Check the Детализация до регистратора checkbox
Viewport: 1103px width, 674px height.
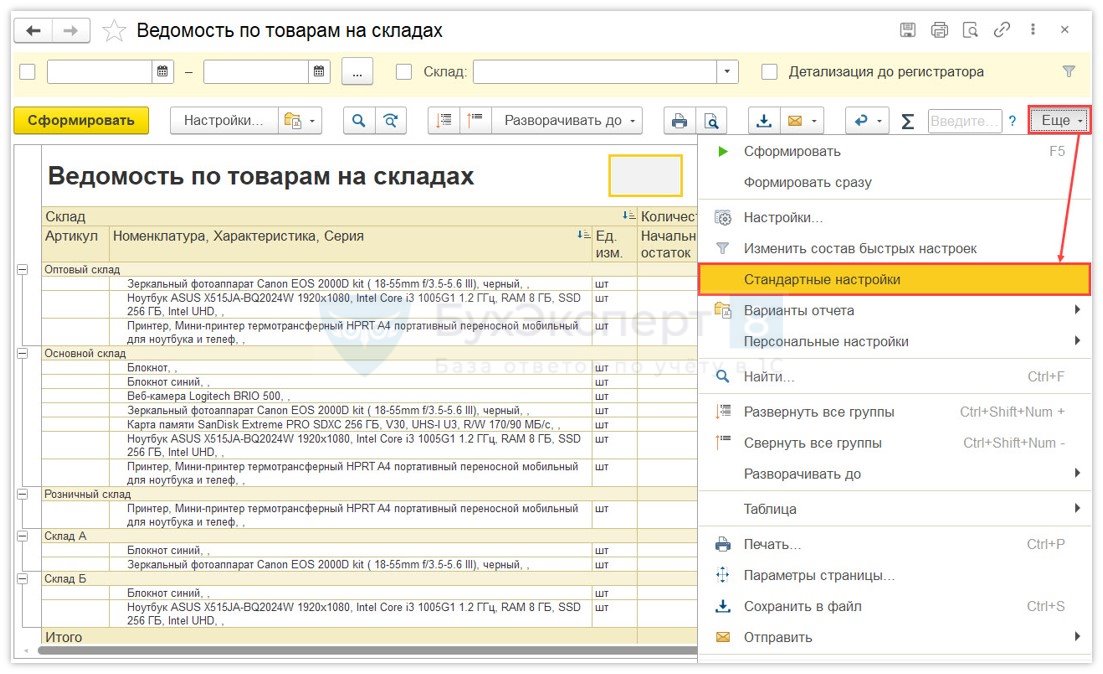[x=769, y=72]
